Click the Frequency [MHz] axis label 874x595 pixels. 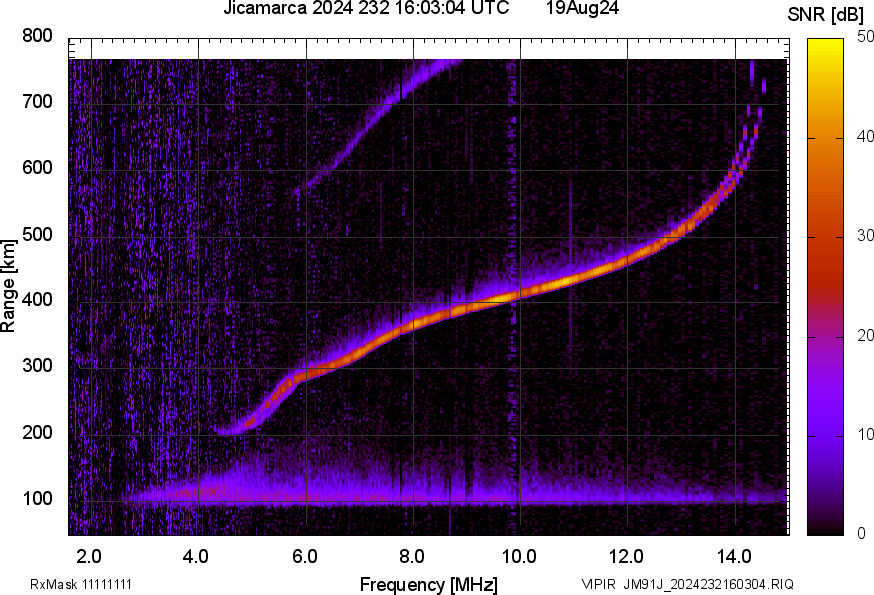pos(429,585)
